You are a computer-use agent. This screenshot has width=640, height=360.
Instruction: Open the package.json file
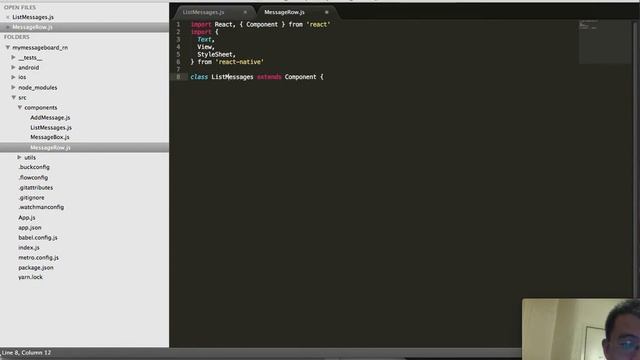(x=36, y=267)
